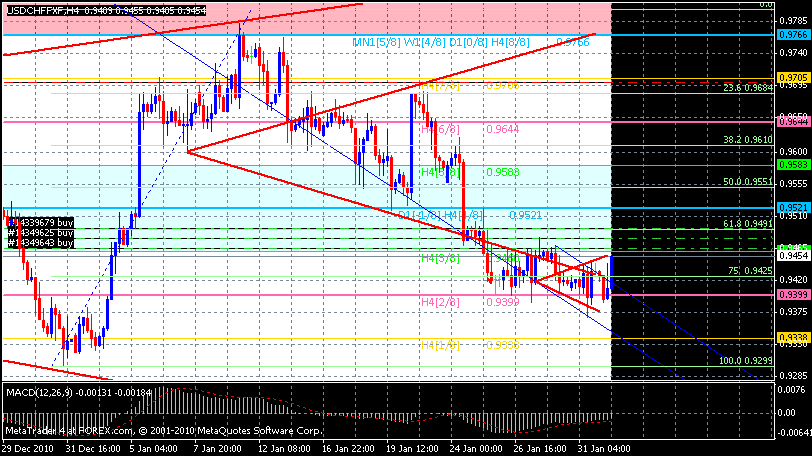Click the yellow 0.9705 price tag on axis
This screenshot has height=456, width=812.
click(793, 78)
